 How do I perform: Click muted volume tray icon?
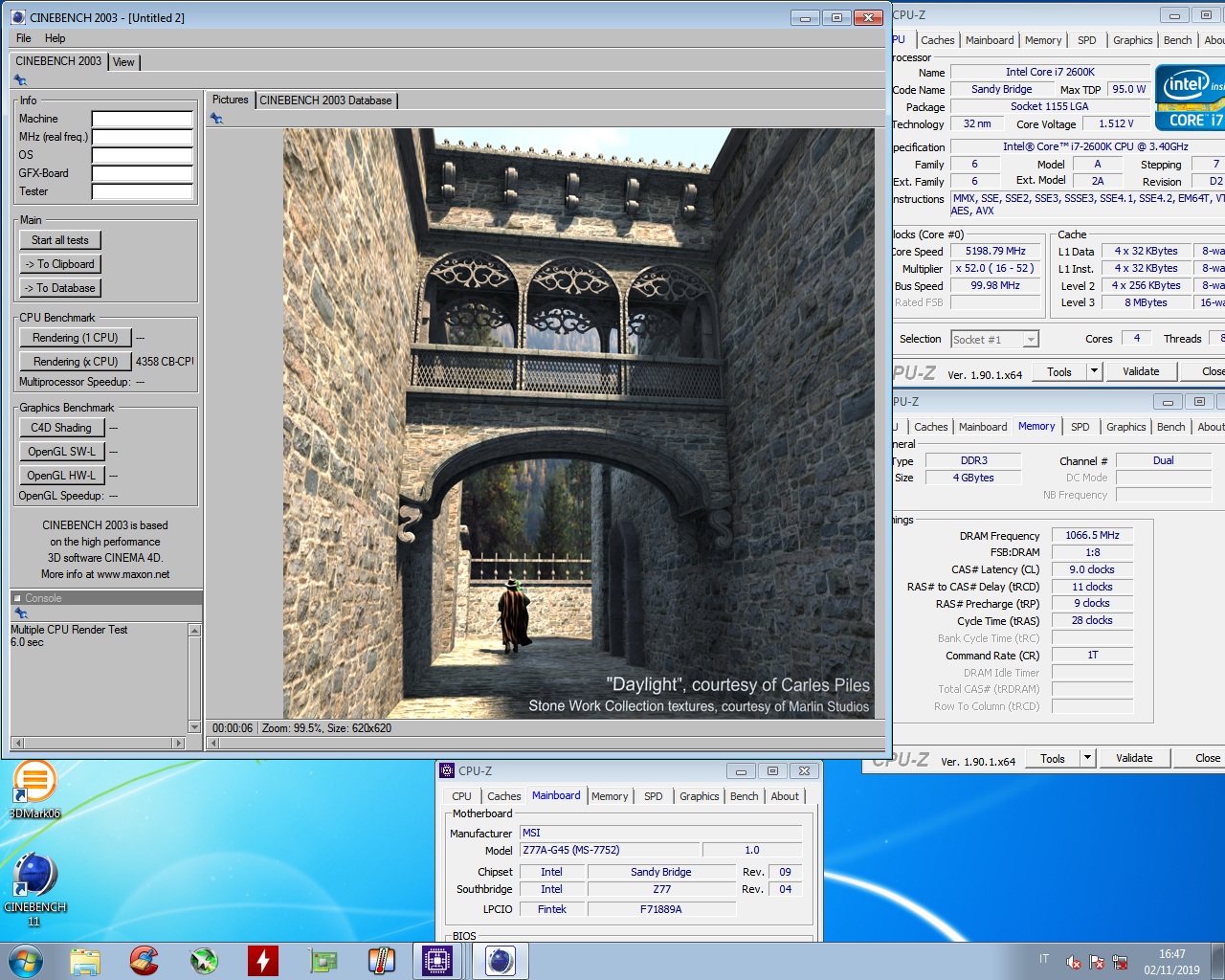click(1074, 962)
